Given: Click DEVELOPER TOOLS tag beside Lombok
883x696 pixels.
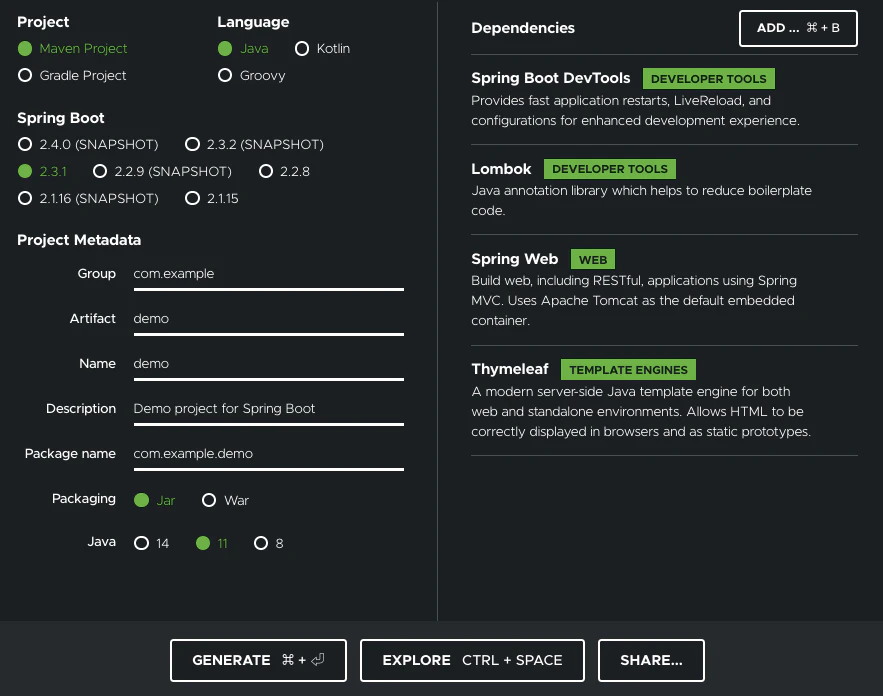Looking at the screenshot, I should 610,169.
